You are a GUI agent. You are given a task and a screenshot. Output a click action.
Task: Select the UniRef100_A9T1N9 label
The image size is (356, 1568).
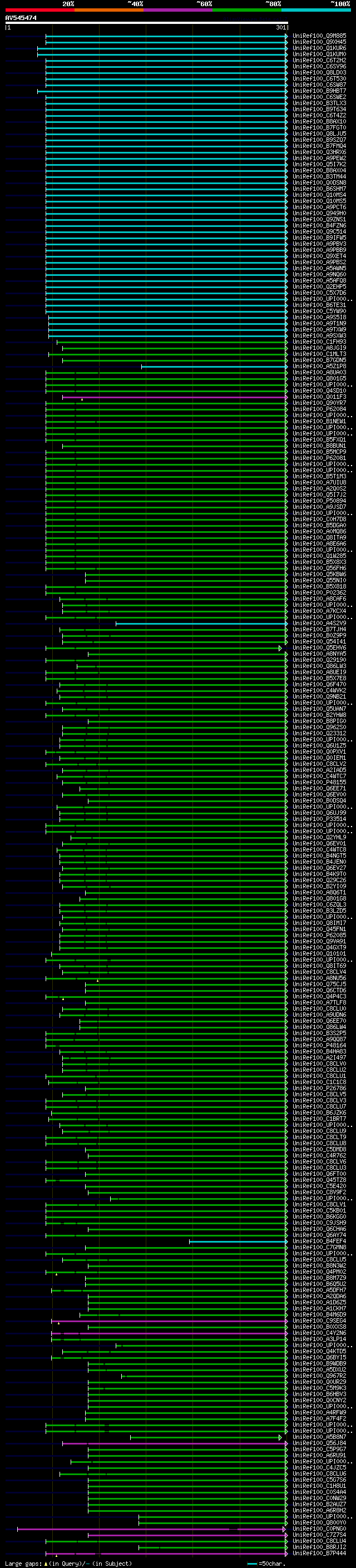319,324
